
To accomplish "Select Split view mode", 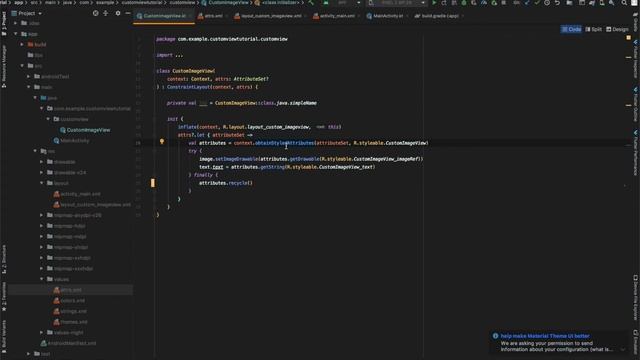I will pyautogui.click(x=593, y=29).
